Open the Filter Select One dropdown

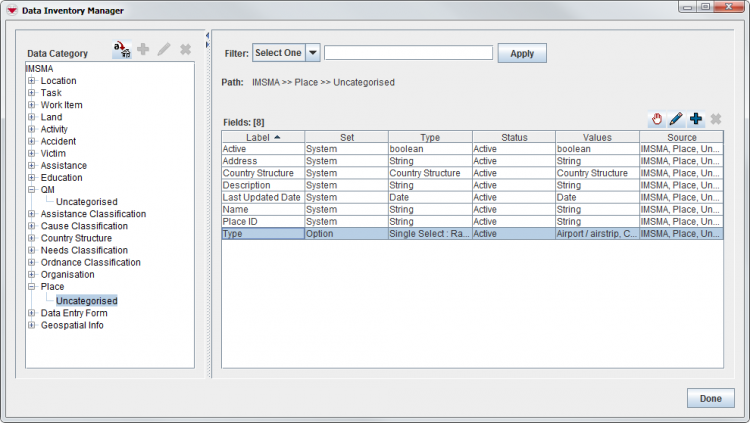pos(312,53)
